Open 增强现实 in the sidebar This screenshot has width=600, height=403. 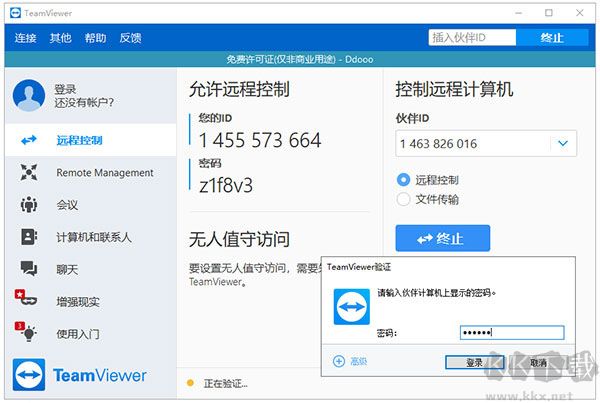91,302
